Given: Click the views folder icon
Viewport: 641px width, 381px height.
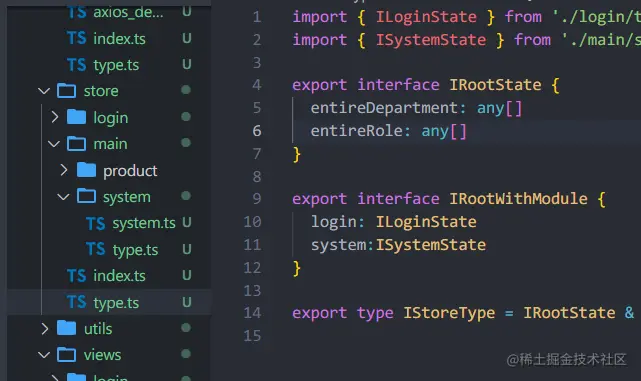Looking at the screenshot, I should click(x=66, y=355).
